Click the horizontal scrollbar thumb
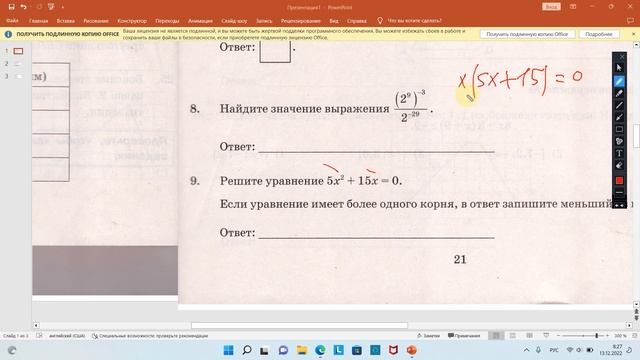 (299, 325)
